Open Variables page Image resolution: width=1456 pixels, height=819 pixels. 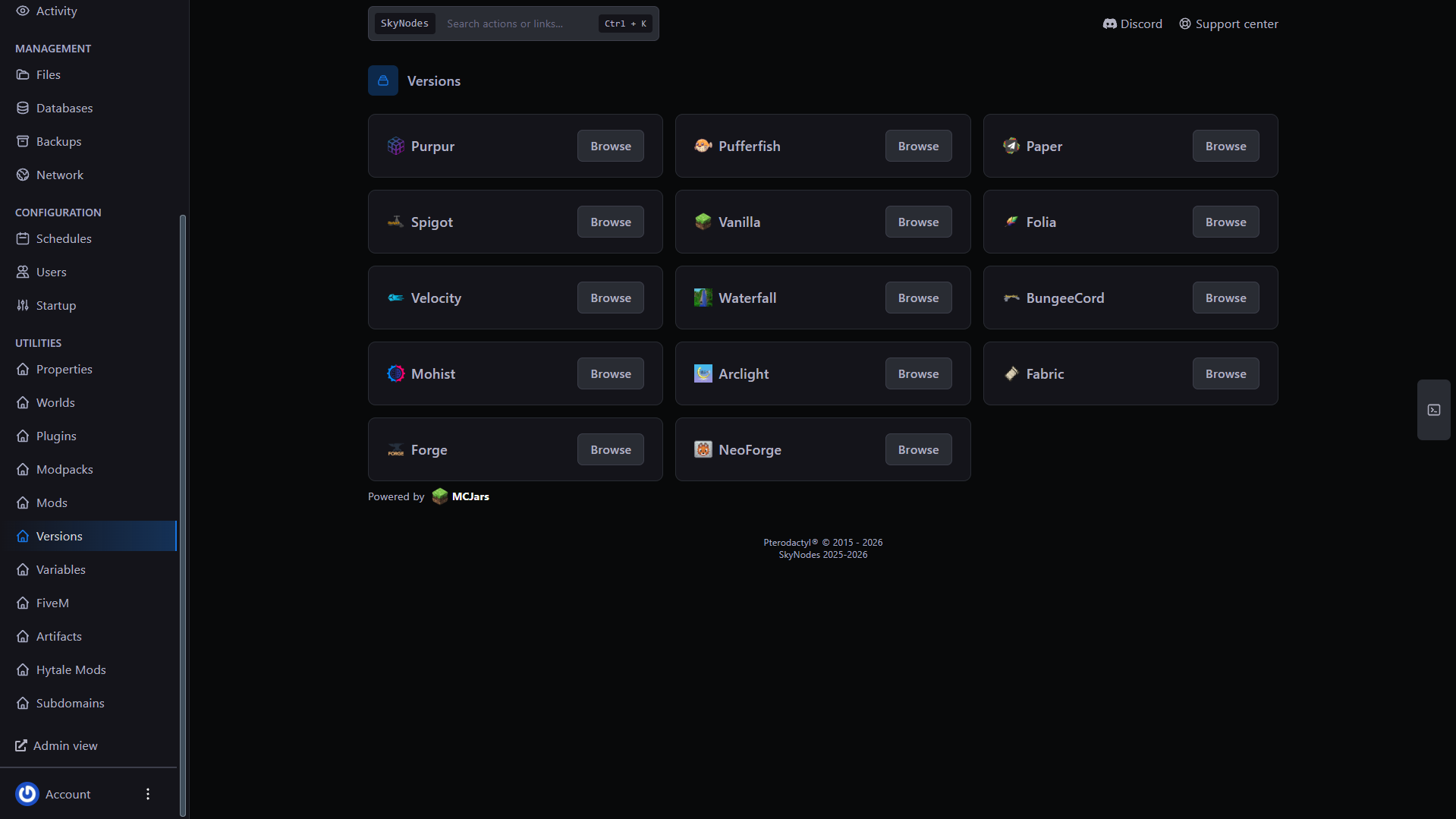coord(88,569)
